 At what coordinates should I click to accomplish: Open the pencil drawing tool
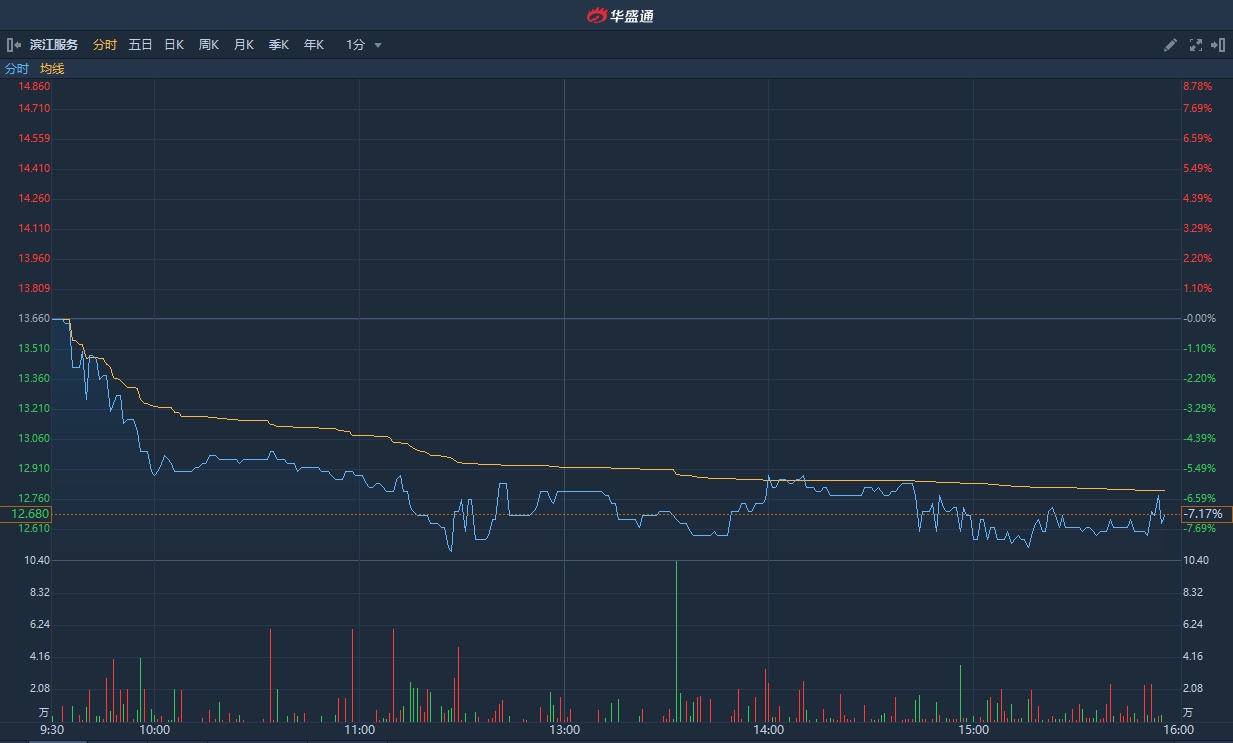1171,45
